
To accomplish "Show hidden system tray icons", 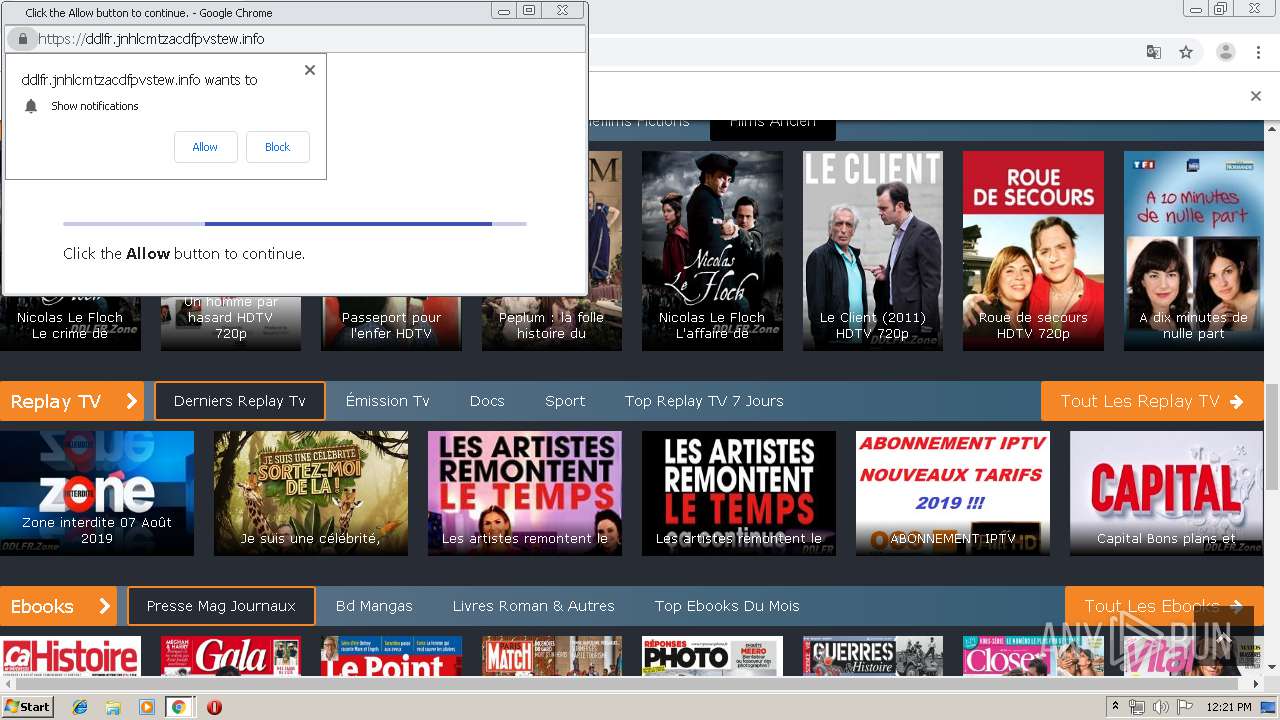I will 1115,707.
